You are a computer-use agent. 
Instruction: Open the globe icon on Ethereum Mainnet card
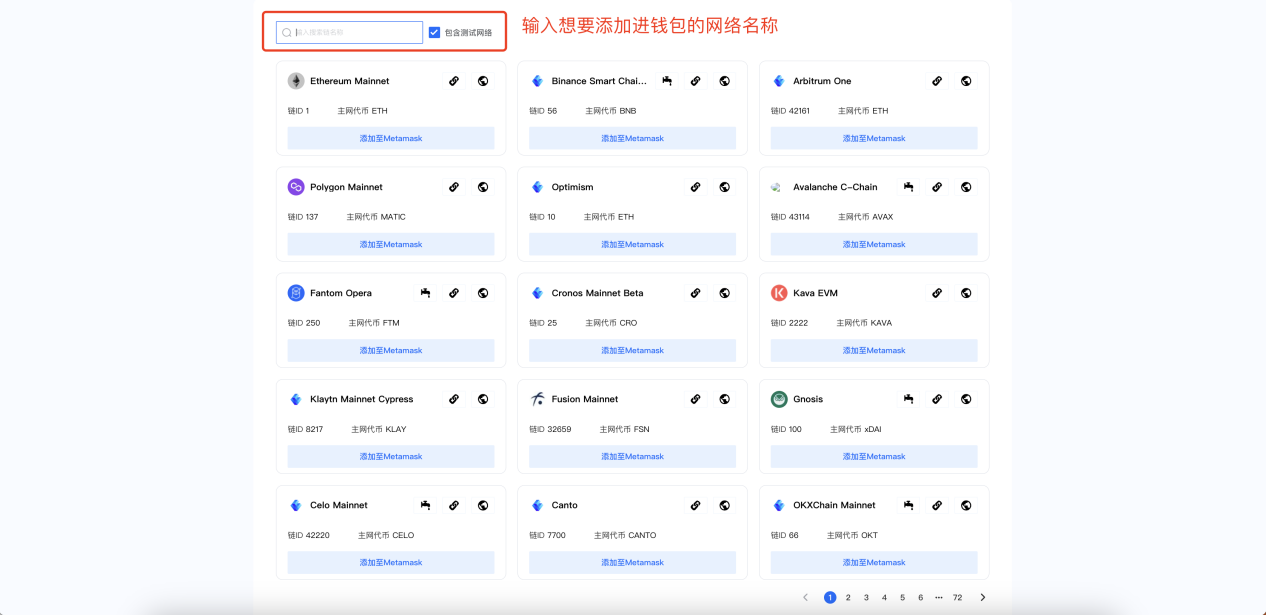483,81
